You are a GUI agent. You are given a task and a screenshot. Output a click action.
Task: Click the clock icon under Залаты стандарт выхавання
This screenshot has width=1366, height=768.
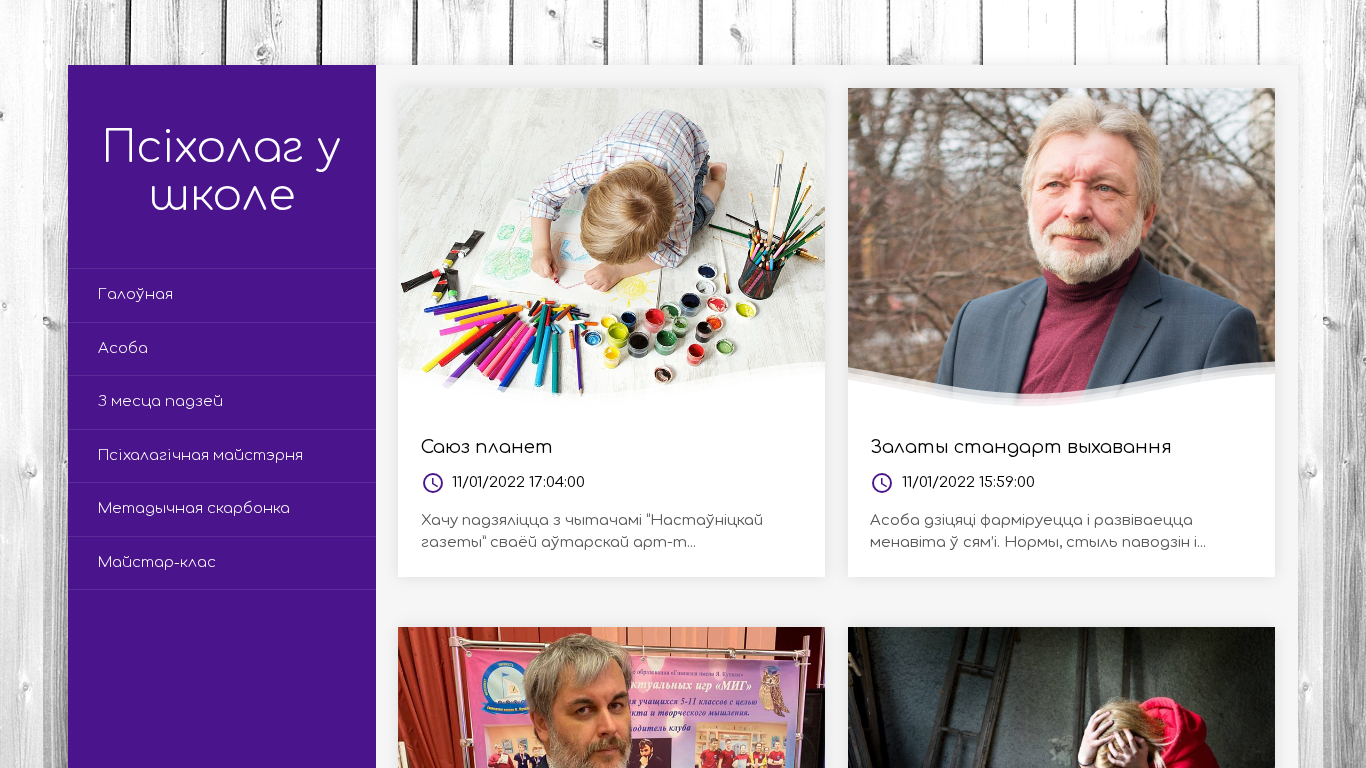point(882,483)
